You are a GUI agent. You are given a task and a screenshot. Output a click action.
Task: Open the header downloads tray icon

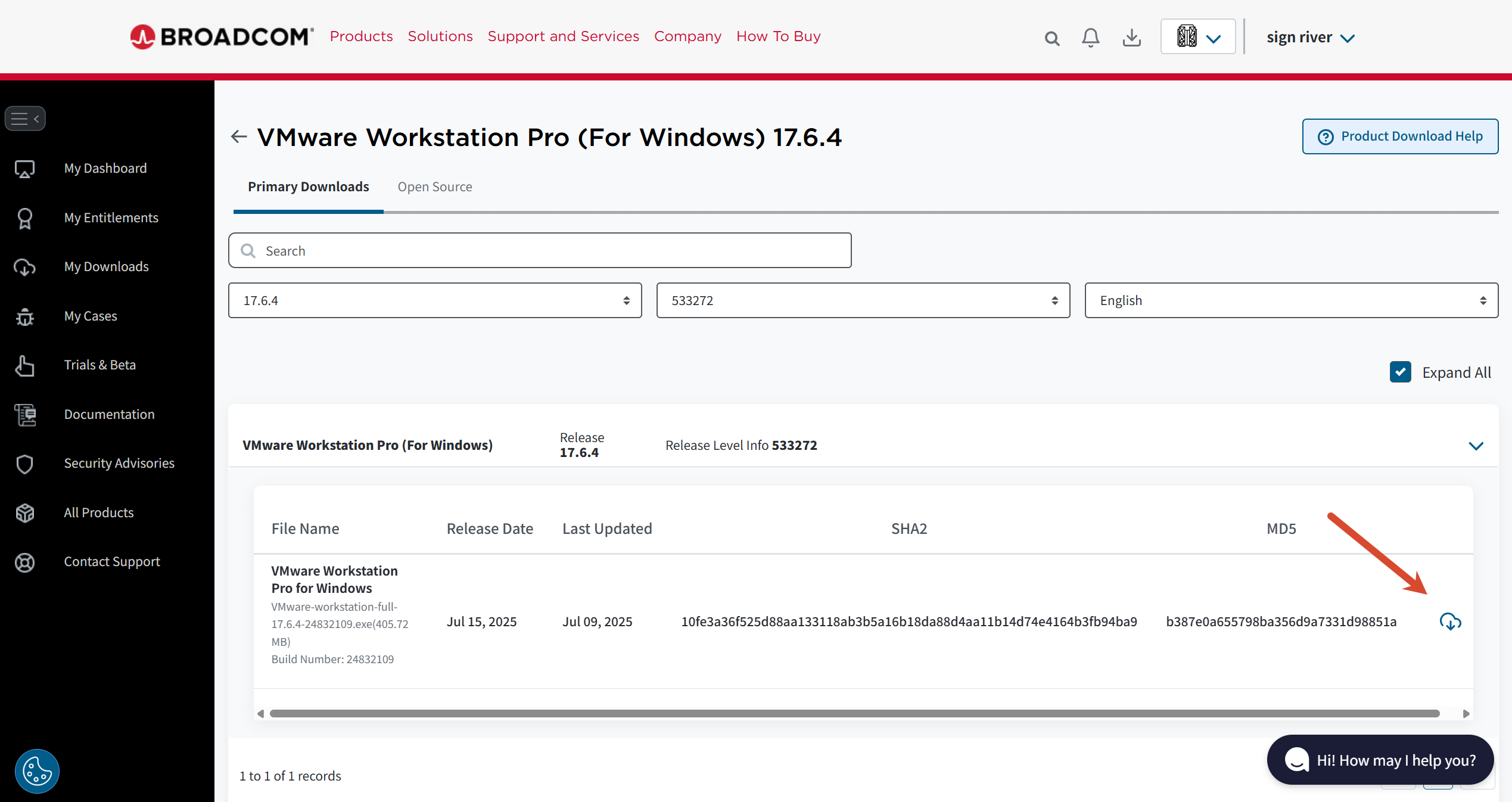pyautogui.click(x=1132, y=38)
